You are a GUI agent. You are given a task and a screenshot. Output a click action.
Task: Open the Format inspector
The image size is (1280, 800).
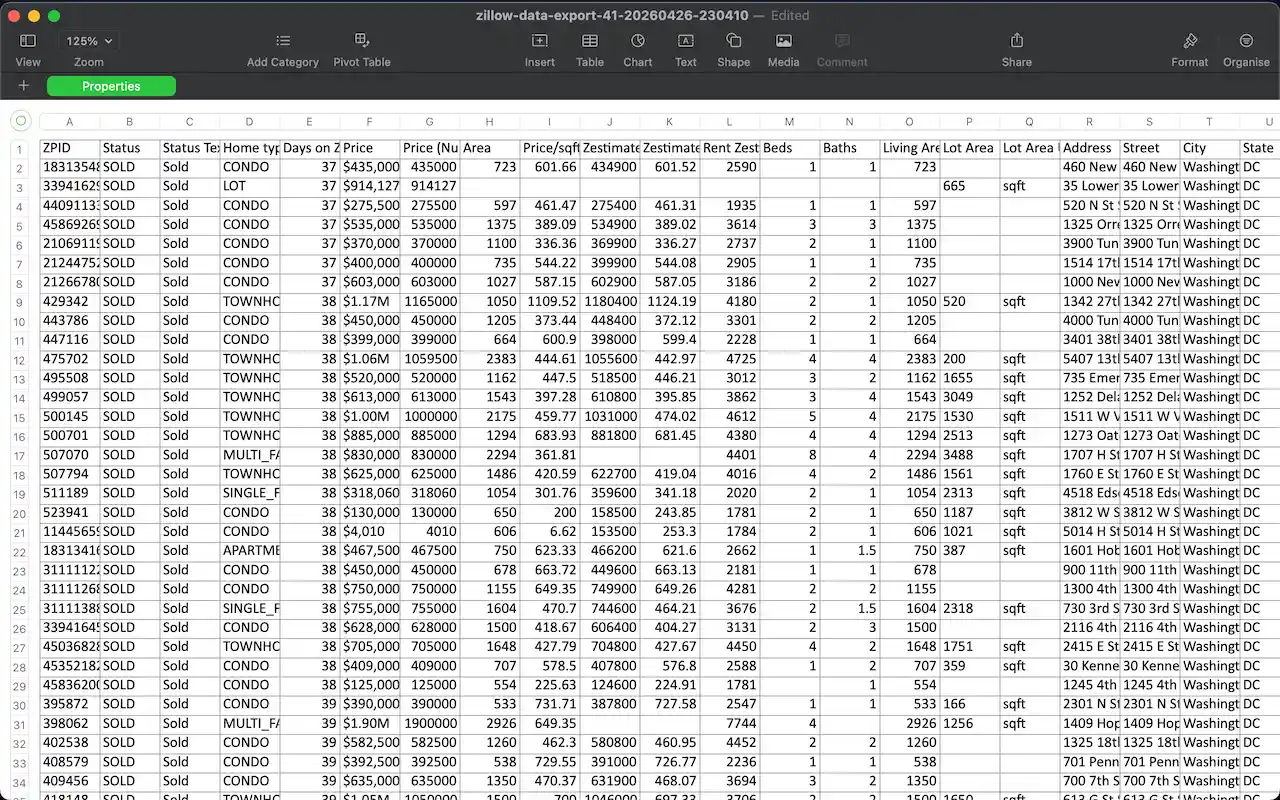1190,41
